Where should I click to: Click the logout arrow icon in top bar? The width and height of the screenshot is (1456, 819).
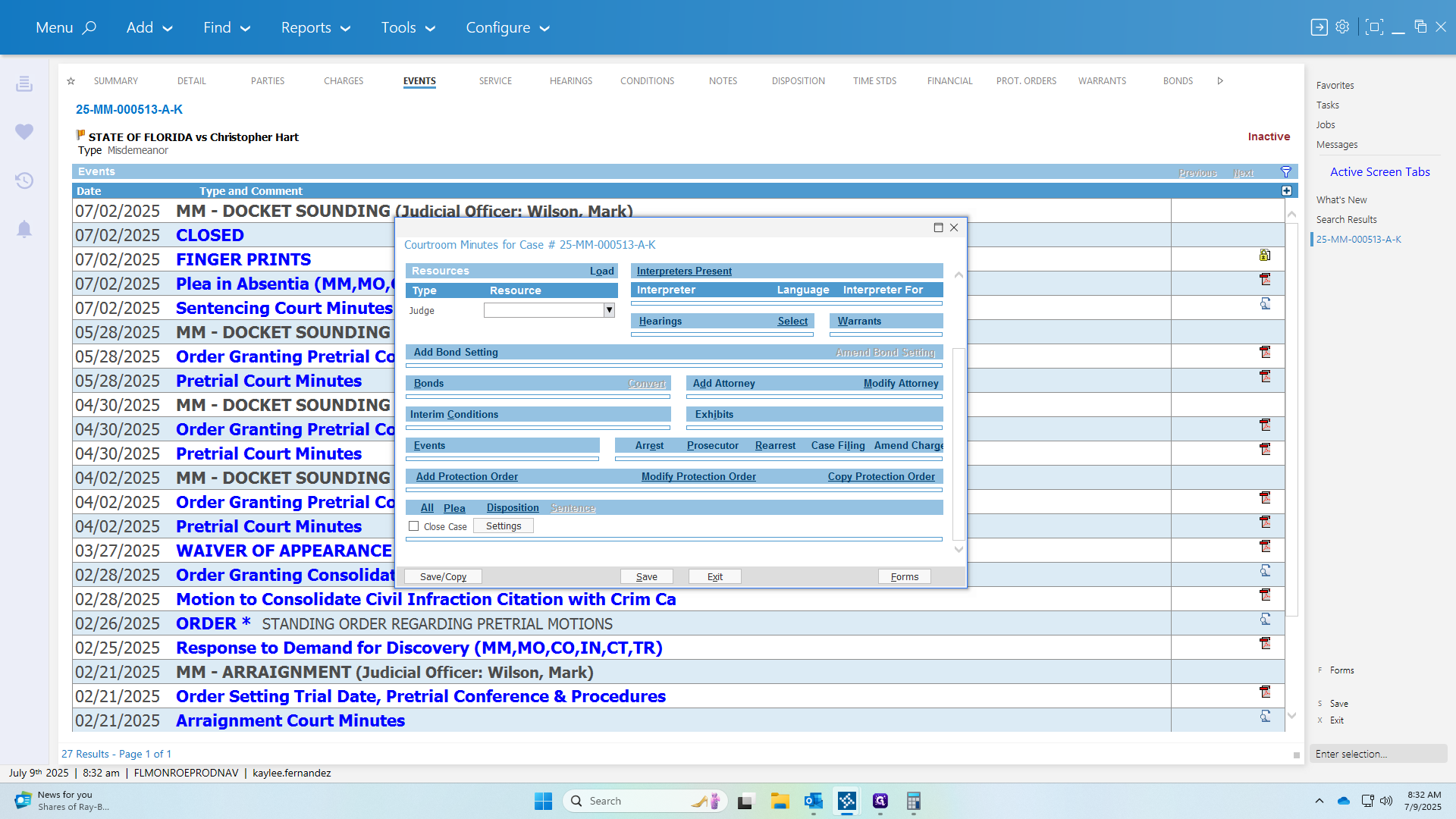coord(1319,27)
